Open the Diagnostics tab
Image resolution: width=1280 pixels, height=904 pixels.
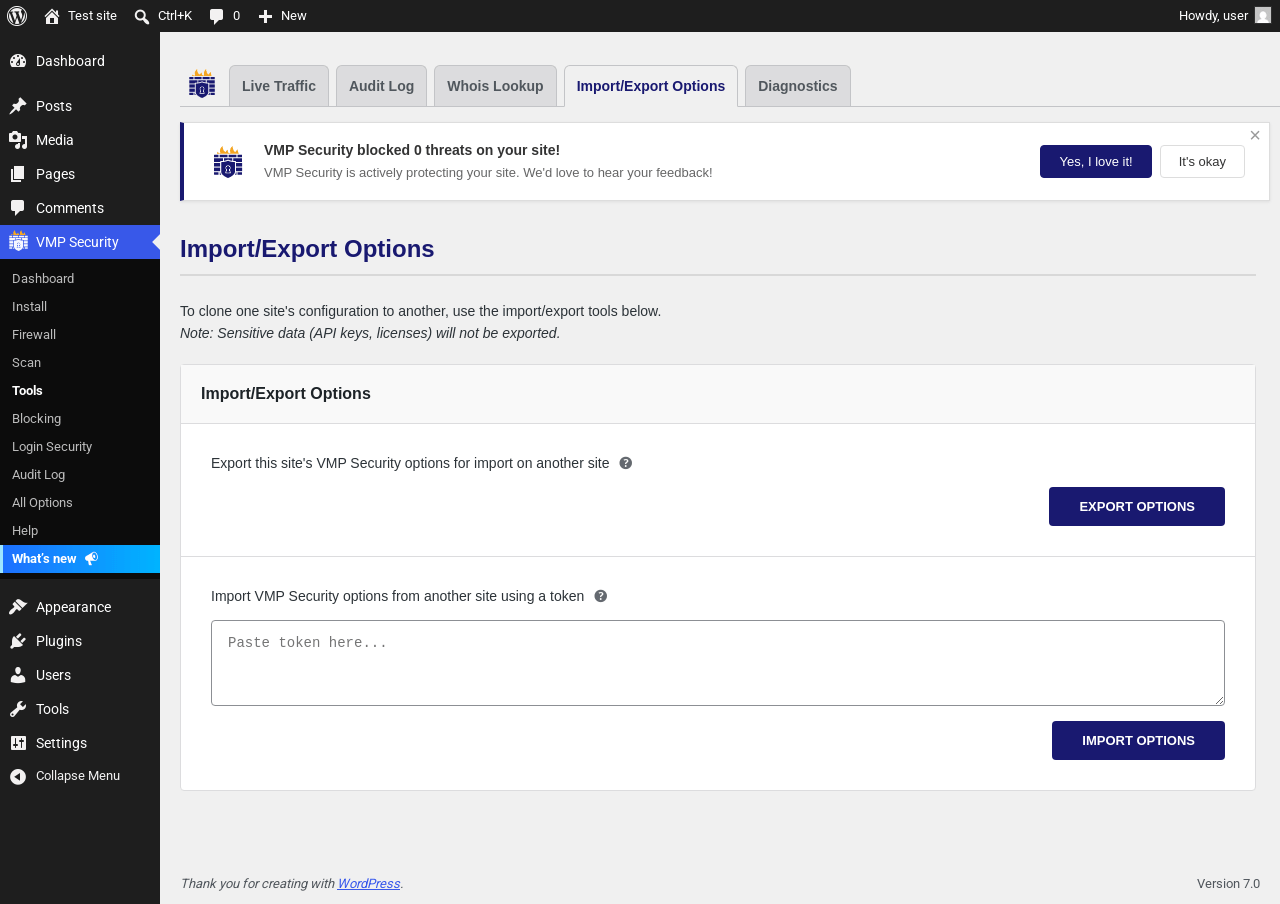tap(798, 86)
